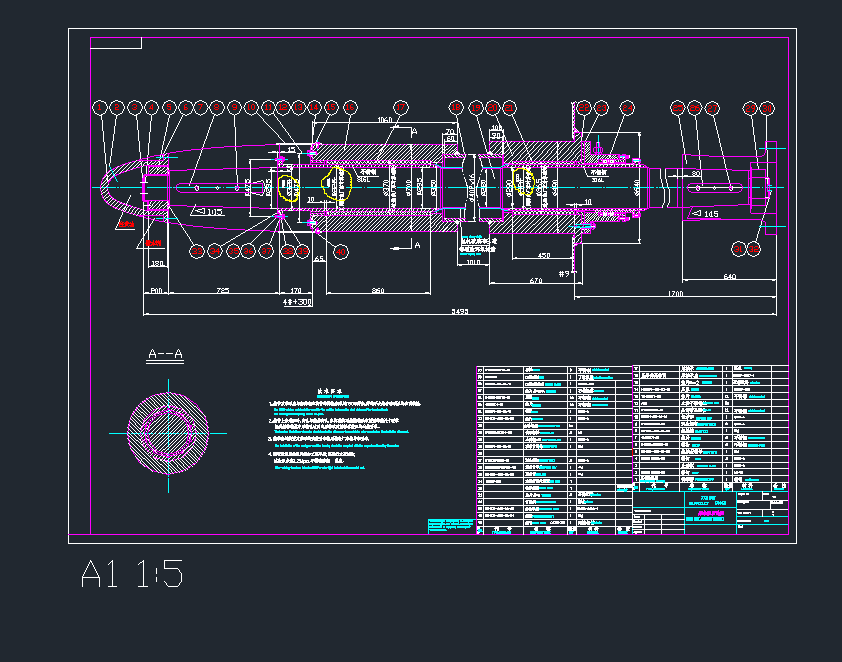Click the taper symbol labeled 105

click(206, 211)
